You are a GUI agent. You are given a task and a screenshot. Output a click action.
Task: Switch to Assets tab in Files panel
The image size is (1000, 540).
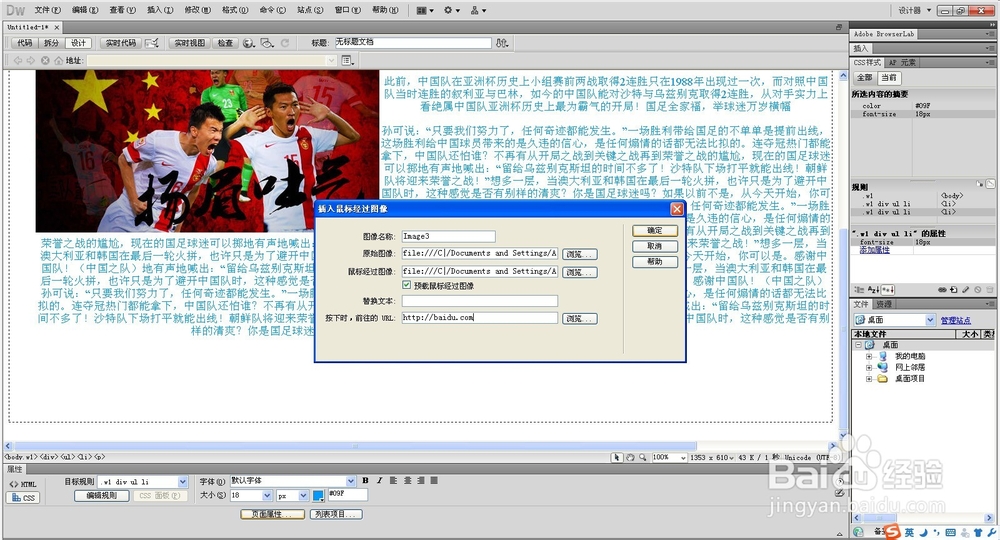883,304
